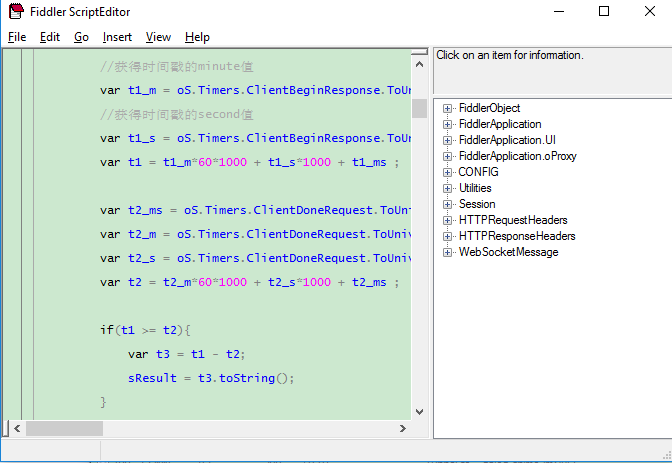Click the editor split handle above scrollbar

pos(420,52)
